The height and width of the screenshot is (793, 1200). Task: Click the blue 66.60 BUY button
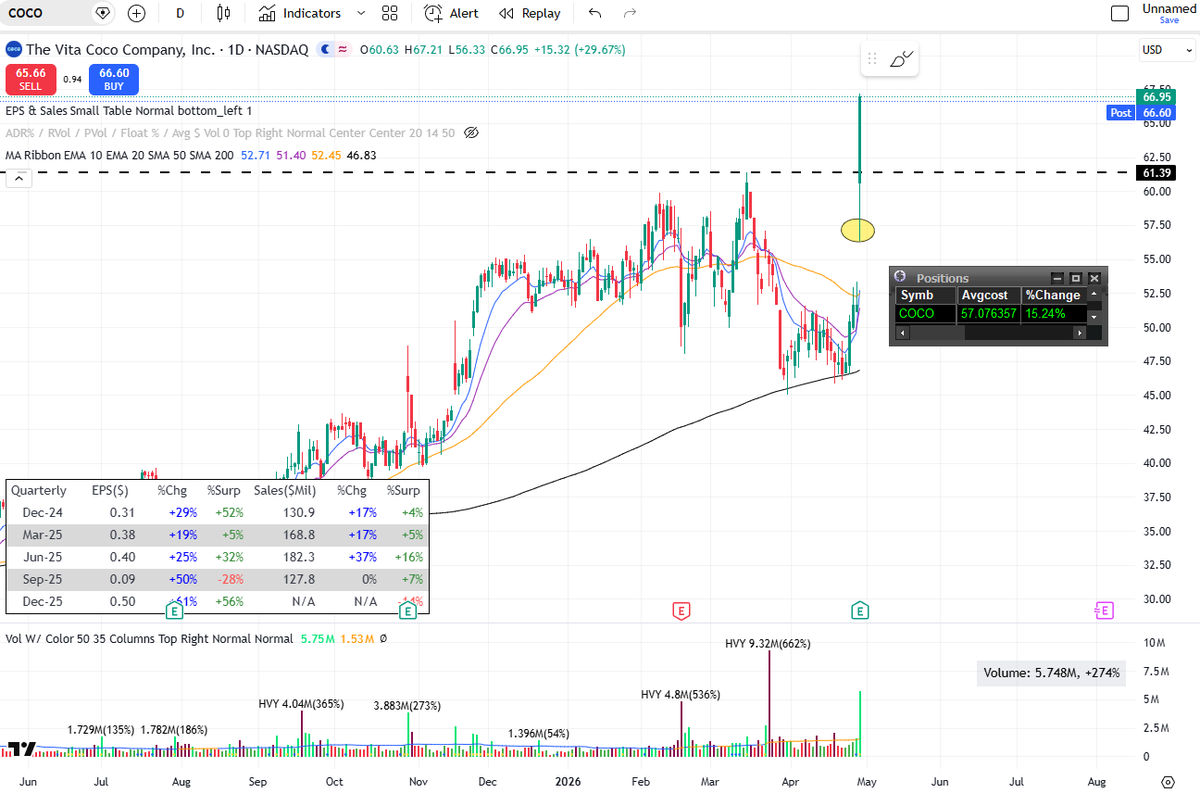[x=113, y=79]
